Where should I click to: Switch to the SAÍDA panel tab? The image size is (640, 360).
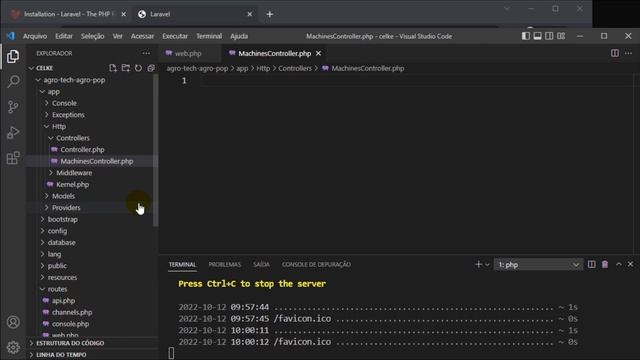261,264
